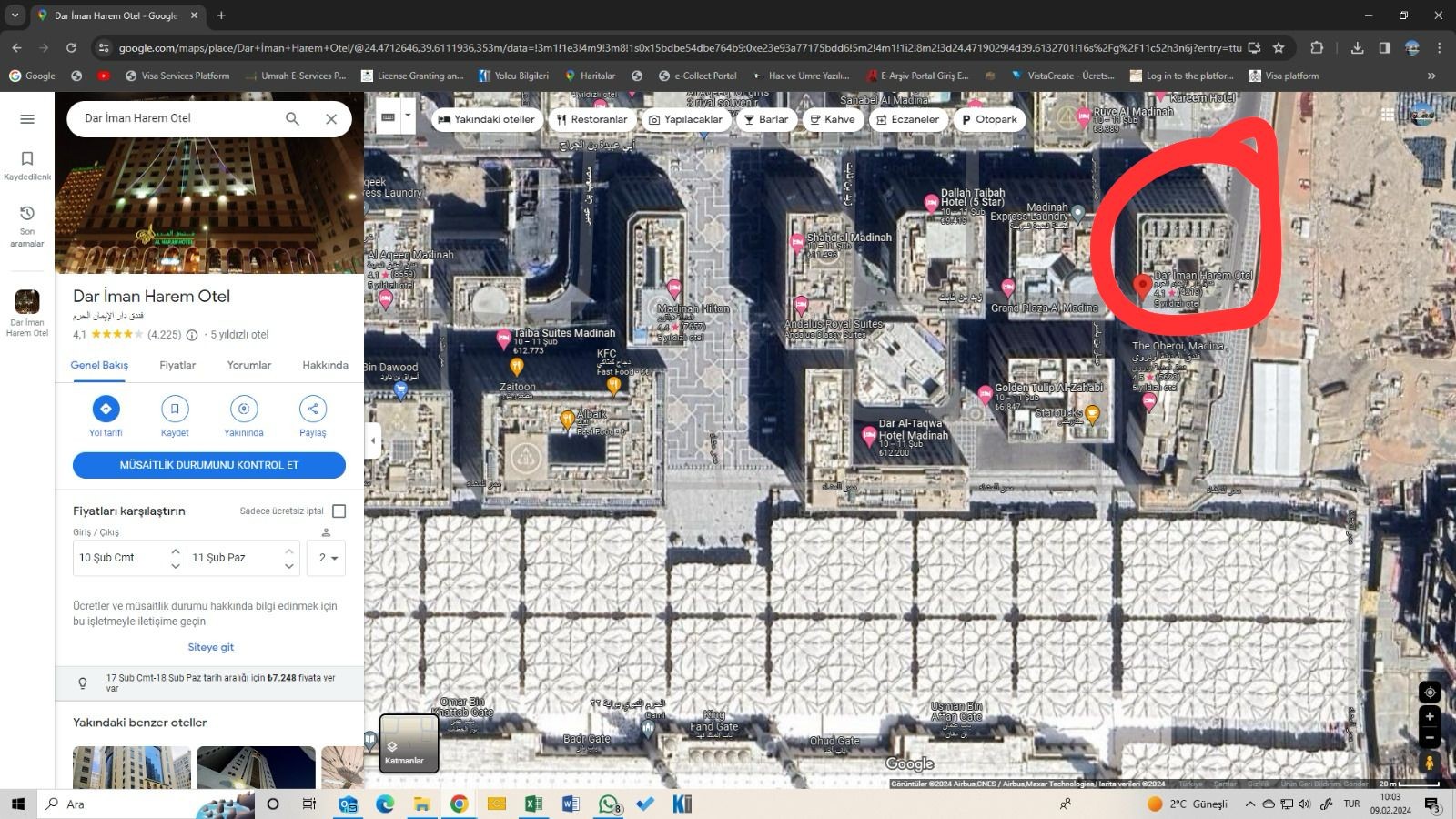Open first similar hotel thumbnail
This screenshot has height=819, width=1456.
132,767
